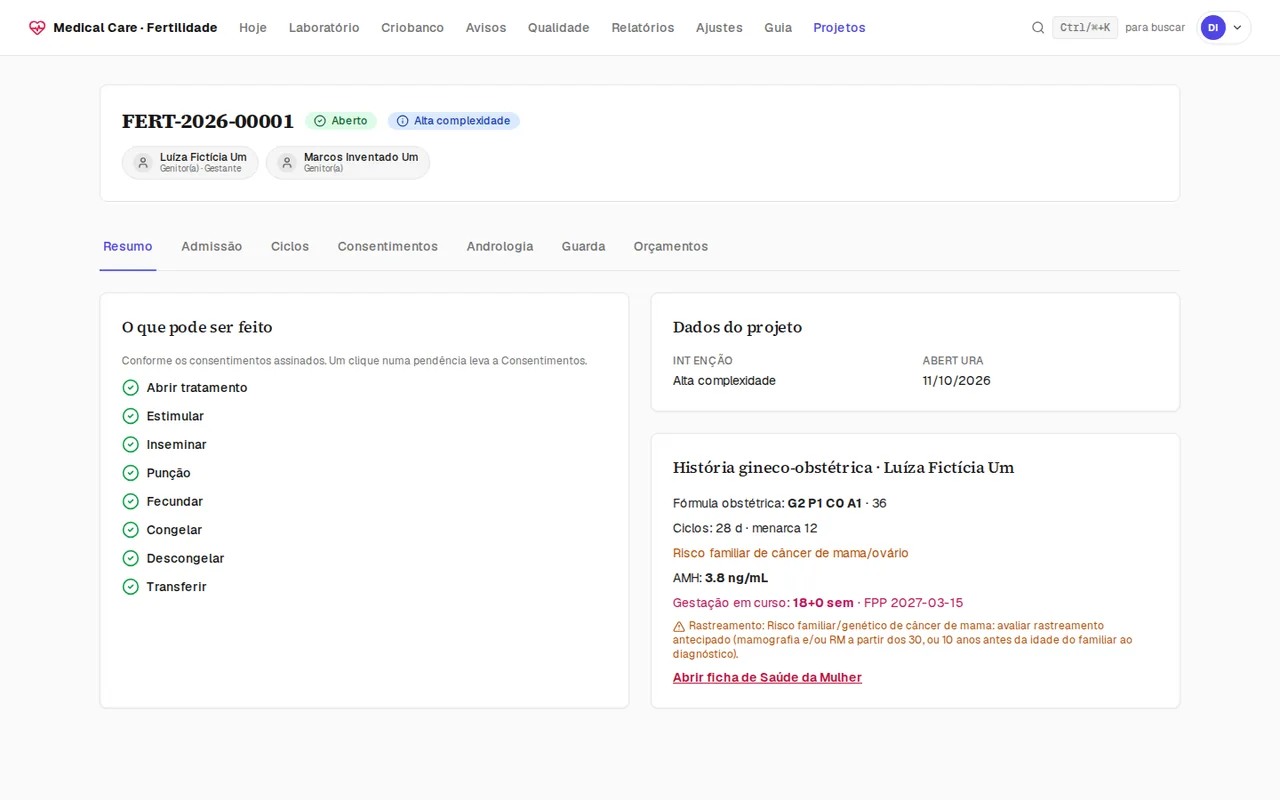
Task: Open the DI user avatar menu
Action: [1213, 28]
